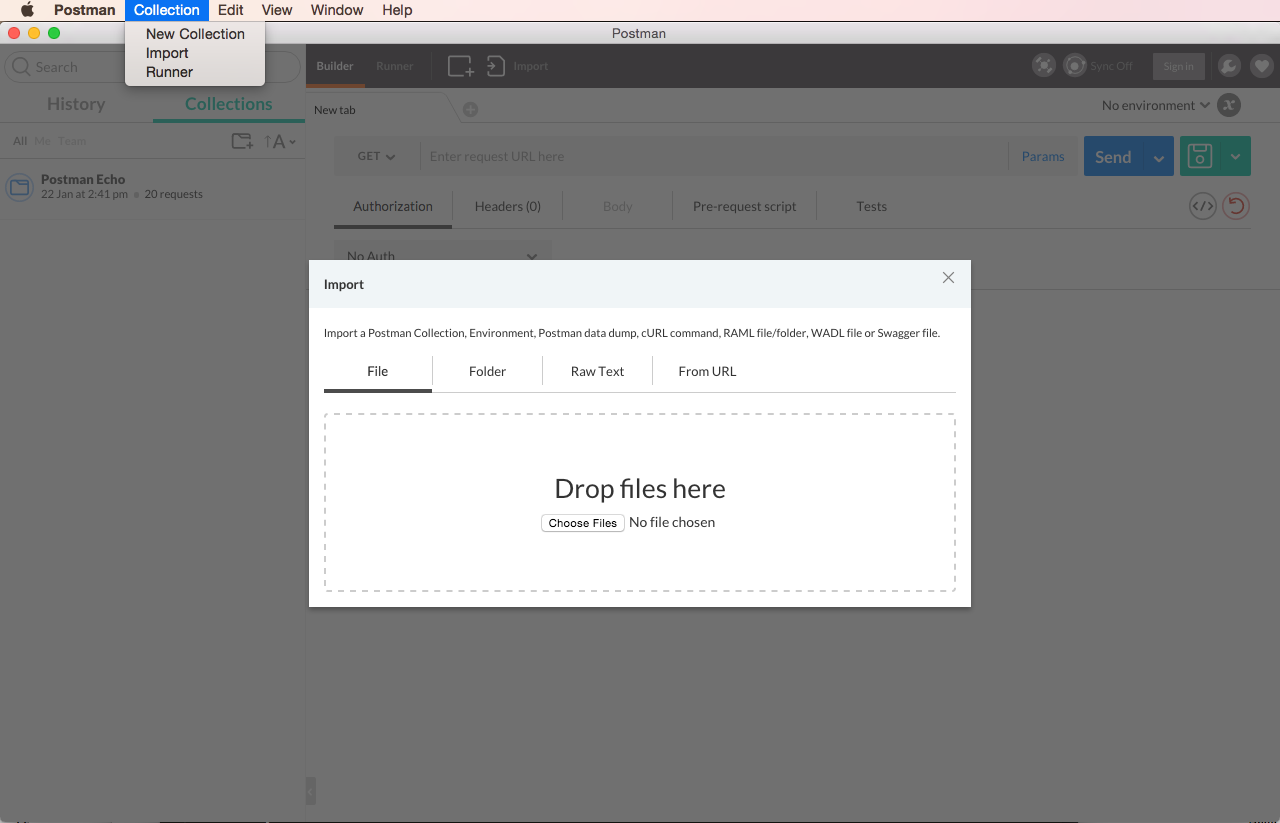
Task: Open the Apple menu
Action: [x=27, y=10]
